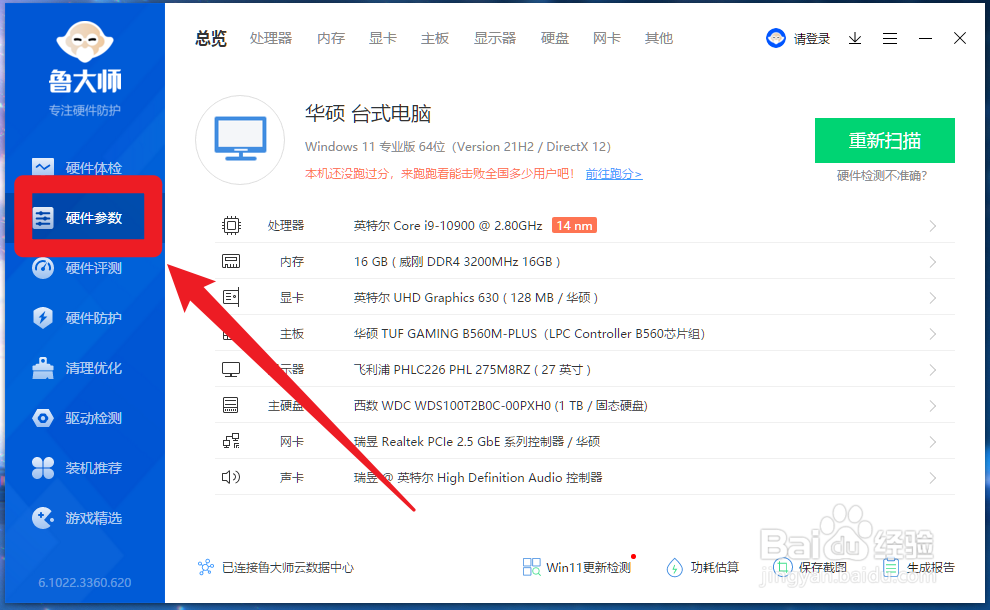Click Realtek PCIe 2.5 GbE text
The height and width of the screenshot is (610, 990).
(x=477, y=441)
